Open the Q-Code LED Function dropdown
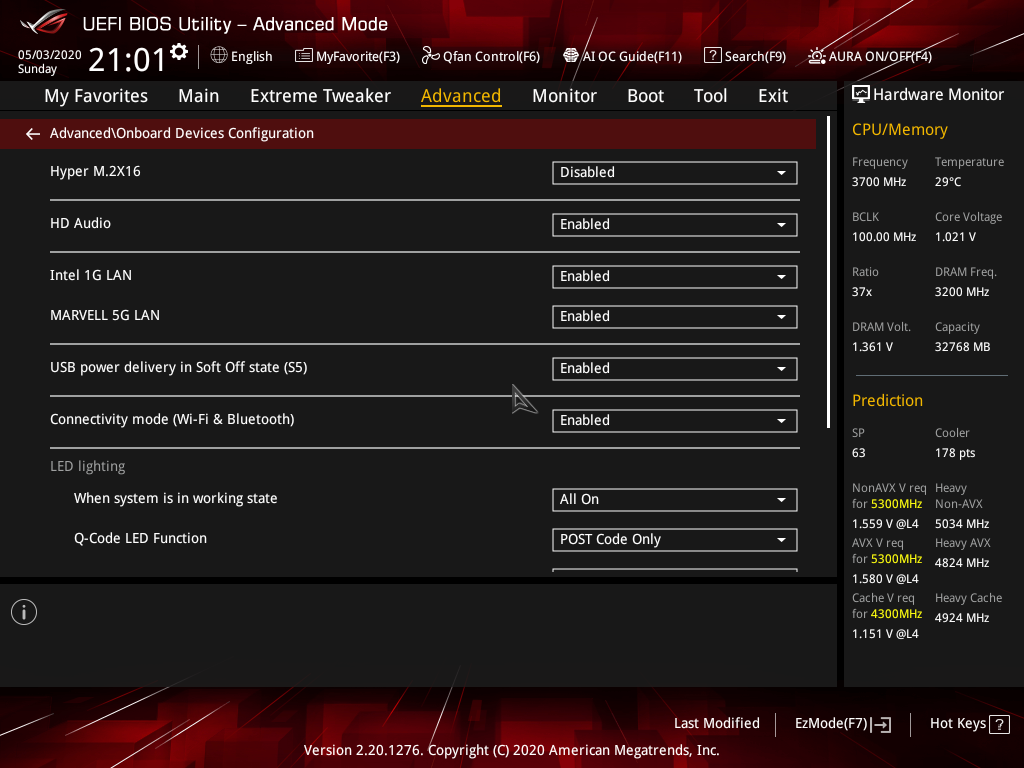Viewport: 1024px width, 768px height. click(675, 540)
